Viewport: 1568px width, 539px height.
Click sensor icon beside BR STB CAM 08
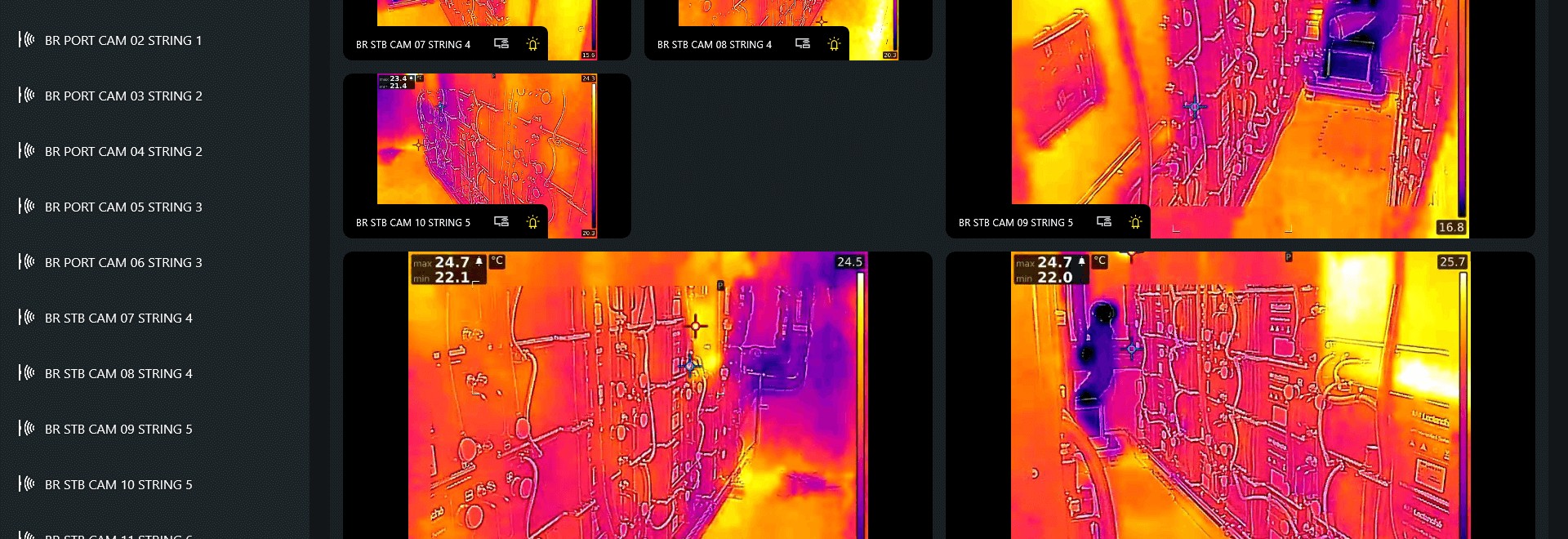click(27, 373)
